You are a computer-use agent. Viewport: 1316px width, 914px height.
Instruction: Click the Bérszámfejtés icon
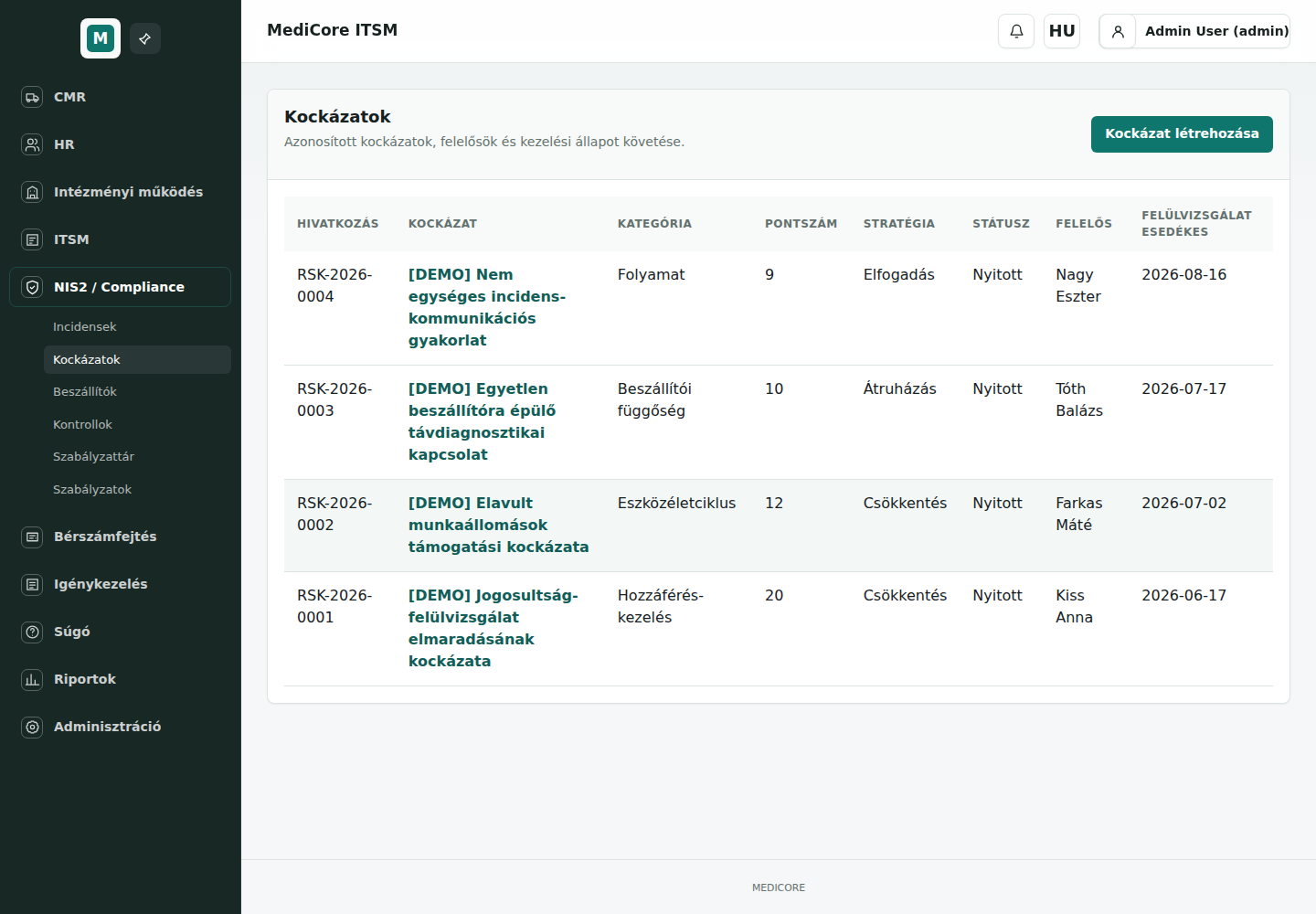pos(32,537)
